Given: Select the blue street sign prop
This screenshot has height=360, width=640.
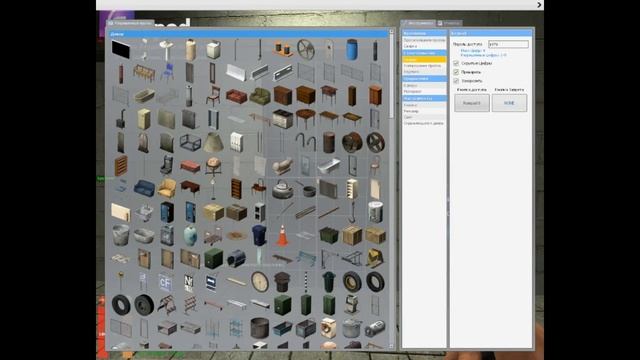Looking at the screenshot, I should (211, 282).
